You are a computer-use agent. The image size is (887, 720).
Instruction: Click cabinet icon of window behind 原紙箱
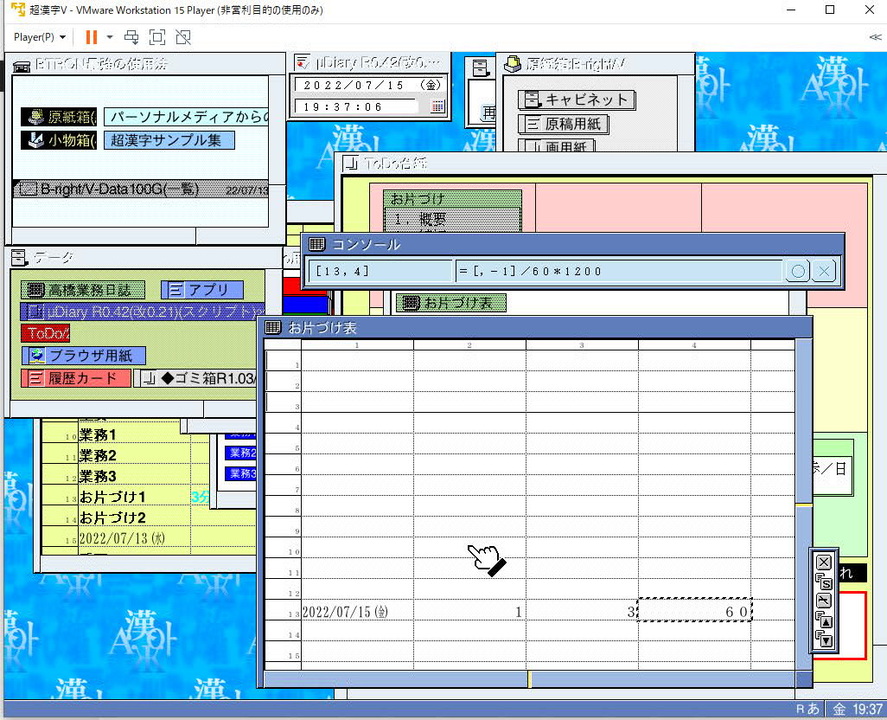480,68
